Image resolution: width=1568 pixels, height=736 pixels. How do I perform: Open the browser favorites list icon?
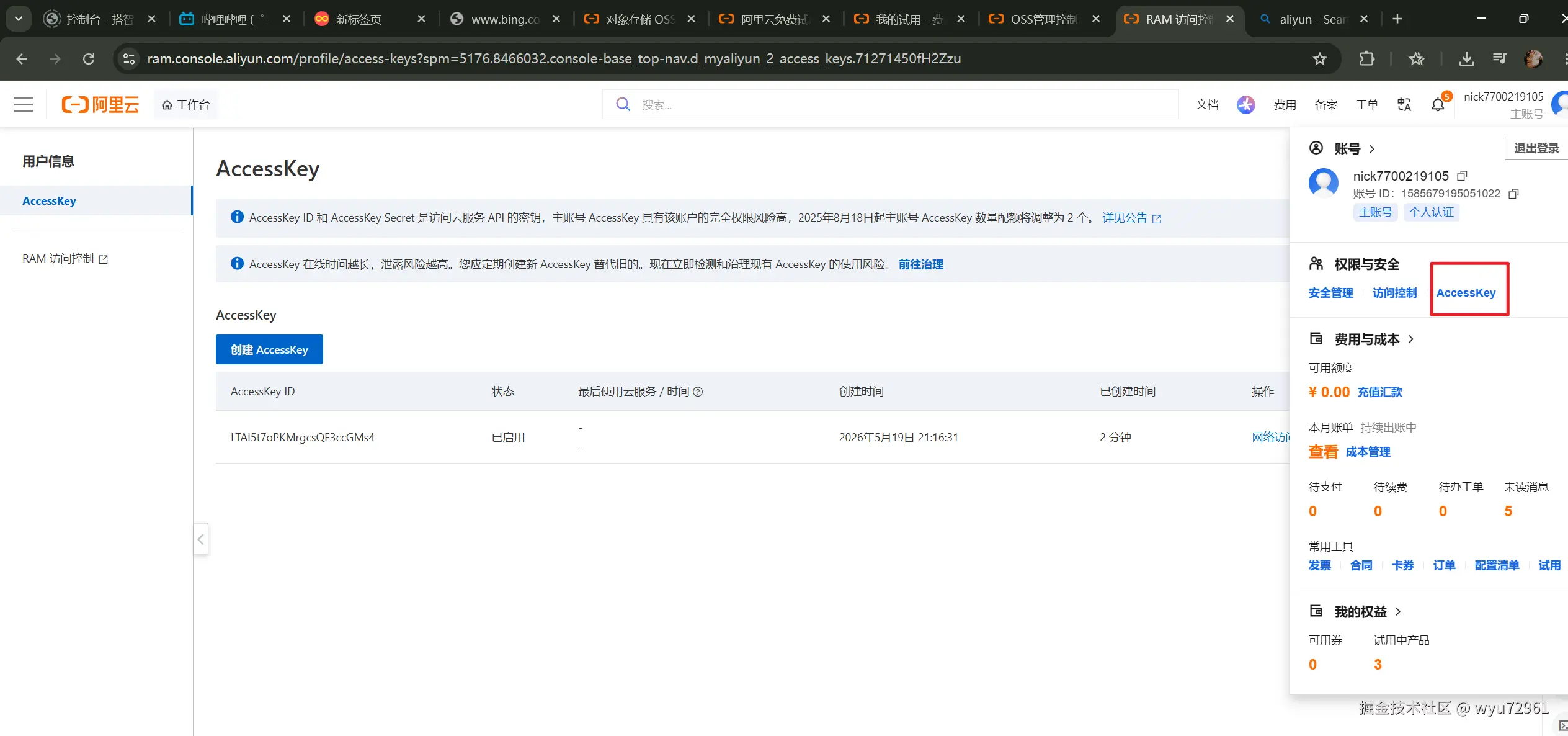[1417, 59]
